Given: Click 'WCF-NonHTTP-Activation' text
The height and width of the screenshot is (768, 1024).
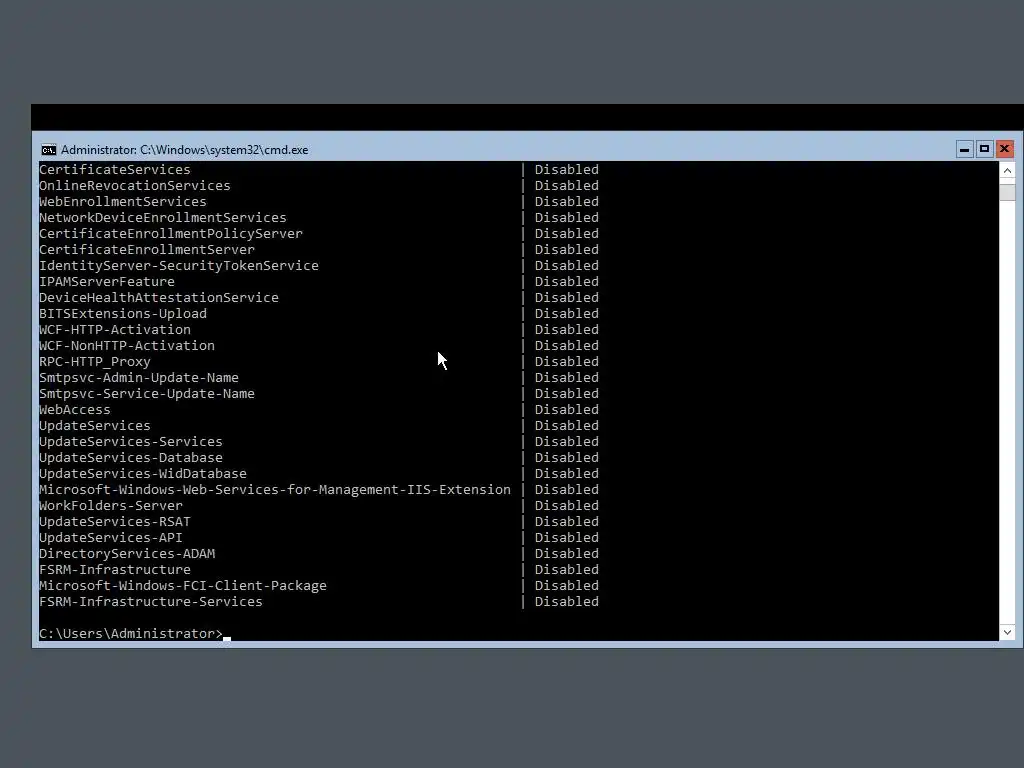Looking at the screenshot, I should (127, 345).
